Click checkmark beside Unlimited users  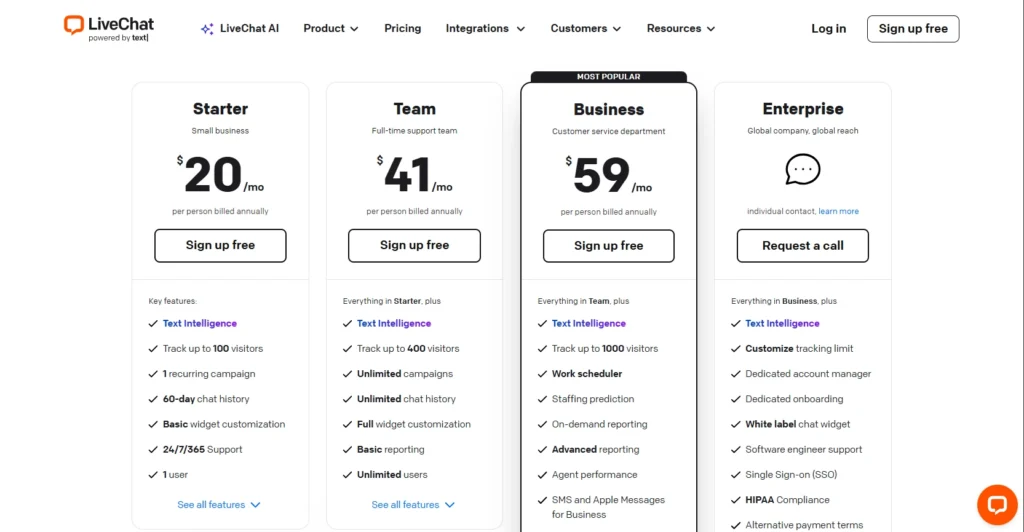tap(348, 475)
